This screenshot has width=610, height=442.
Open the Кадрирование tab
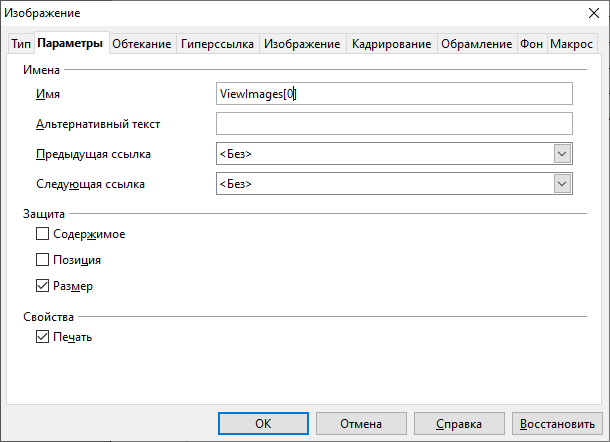coord(391,44)
